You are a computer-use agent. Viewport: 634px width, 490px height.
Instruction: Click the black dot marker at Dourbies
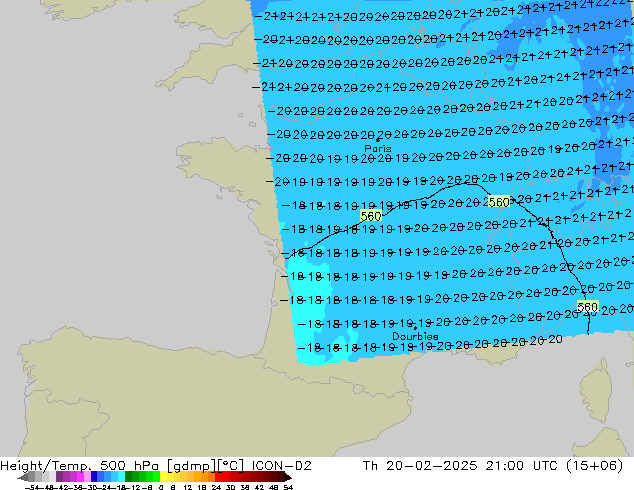(x=415, y=328)
